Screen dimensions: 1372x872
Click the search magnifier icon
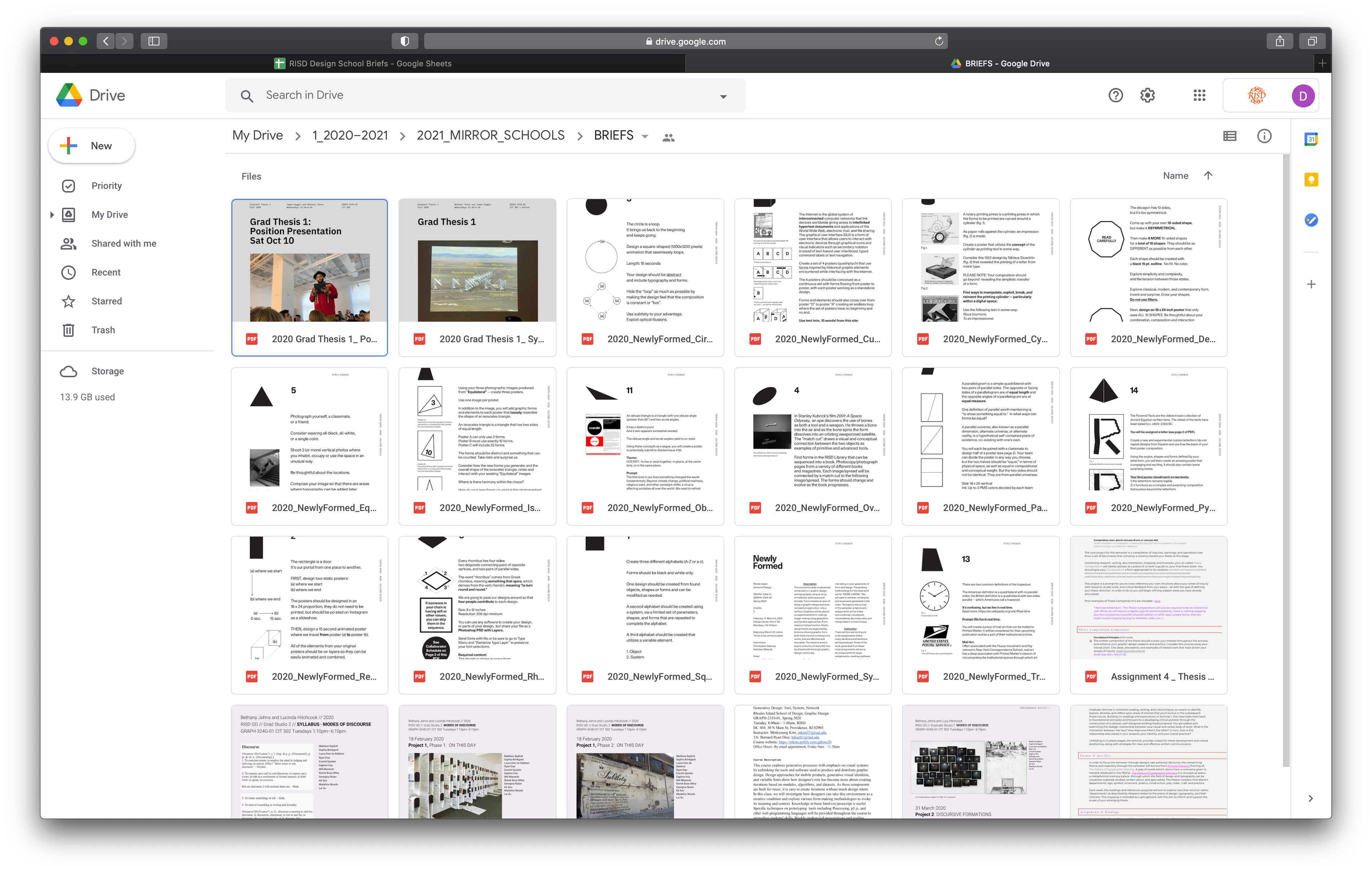[x=247, y=96]
